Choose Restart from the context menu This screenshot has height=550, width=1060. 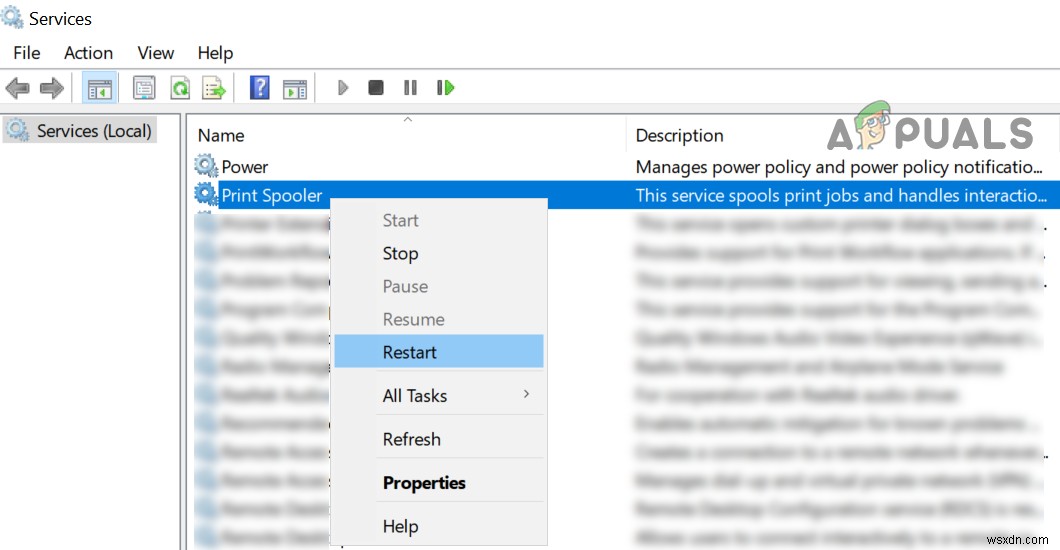(x=439, y=351)
